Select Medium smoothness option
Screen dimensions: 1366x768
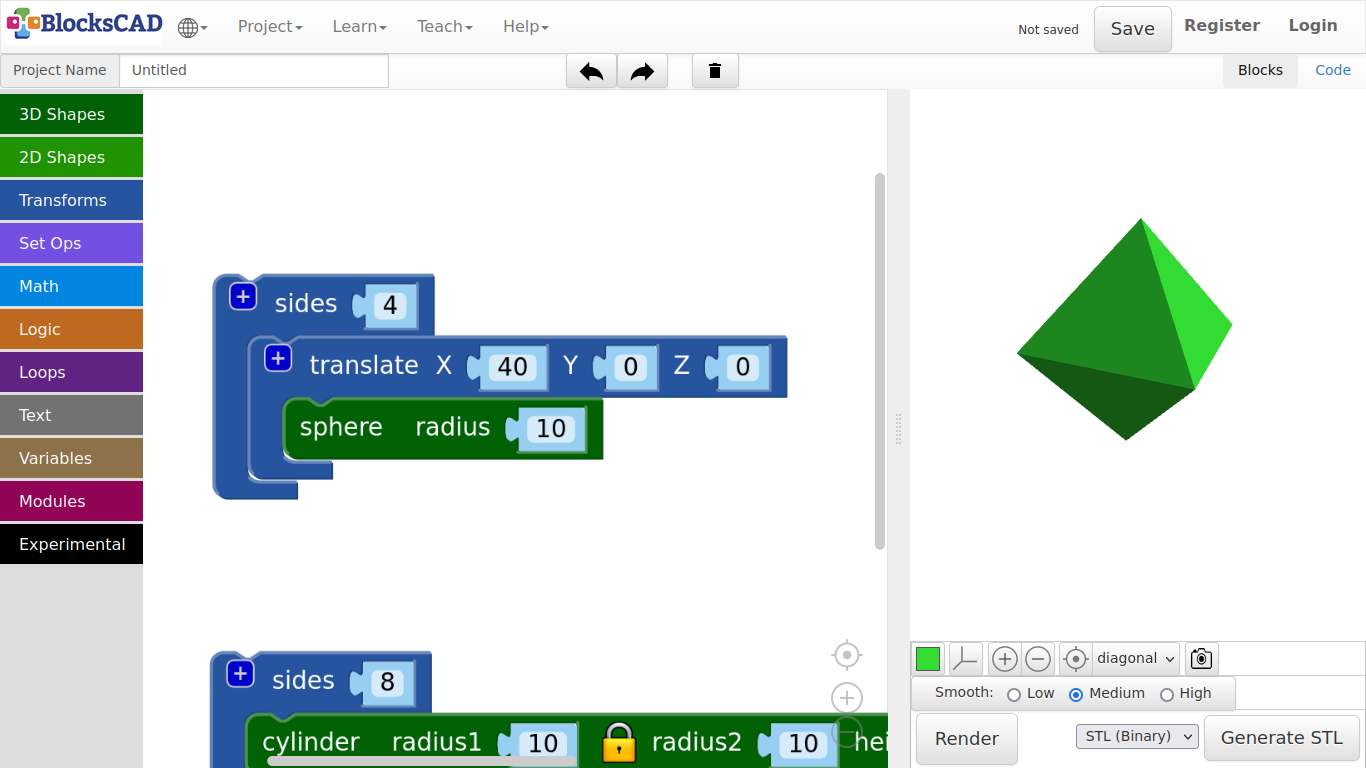[x=1076, y=694]
